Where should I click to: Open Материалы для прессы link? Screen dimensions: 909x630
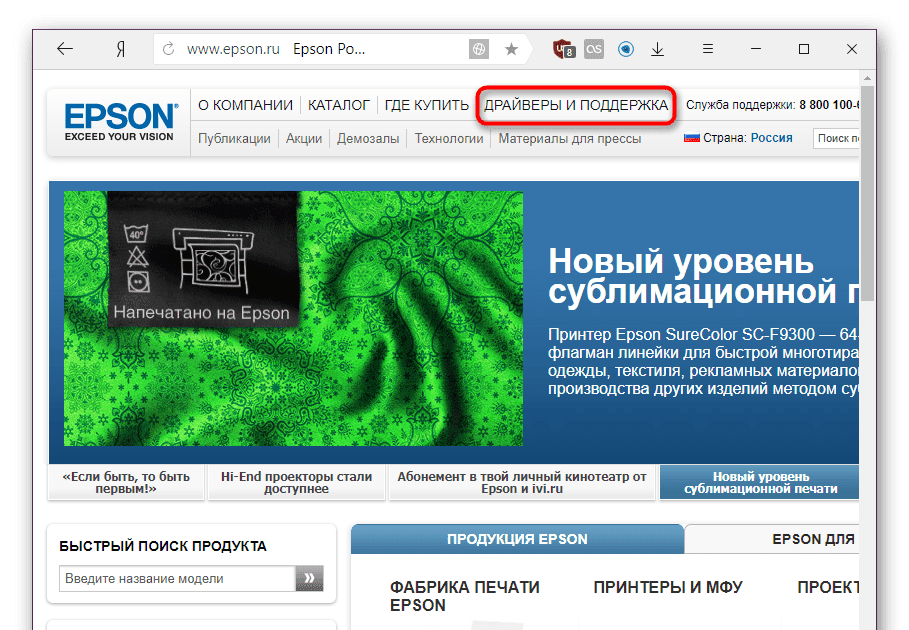(570, 139)
